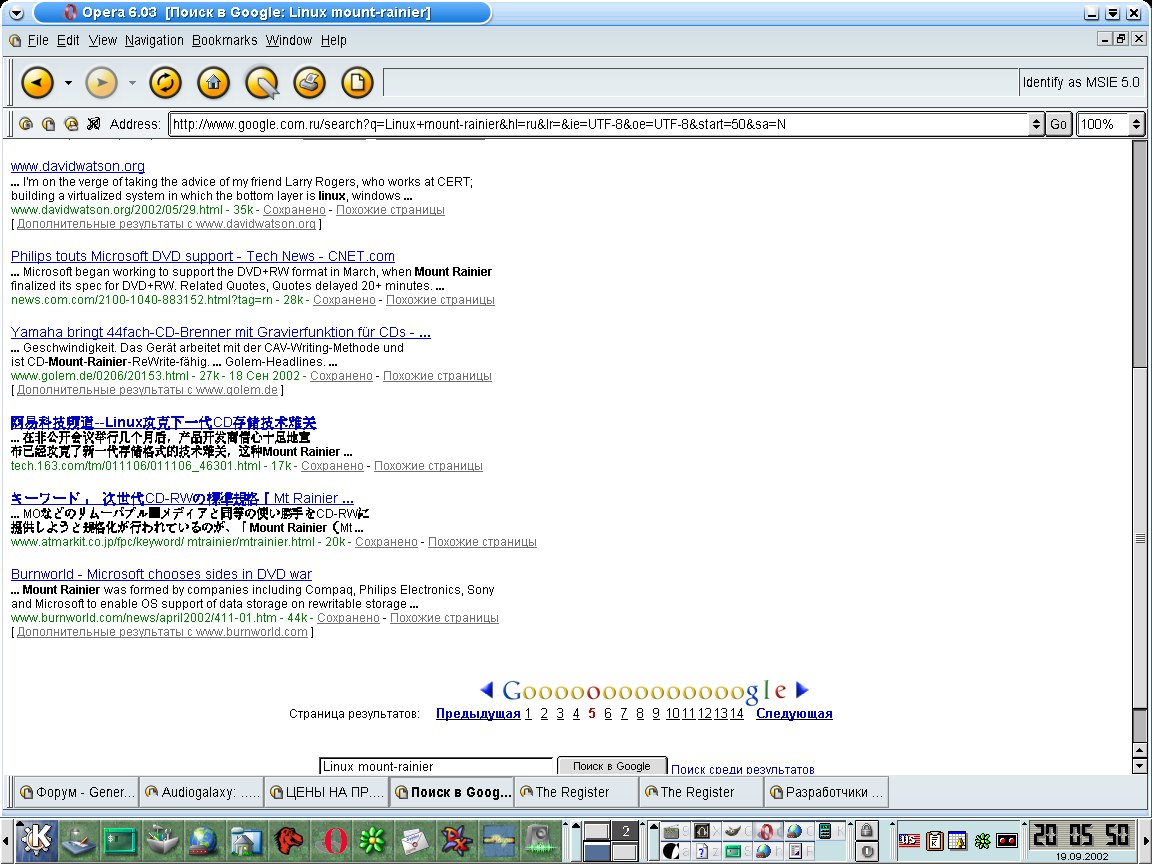Click the Go button

coord(1058,123)
